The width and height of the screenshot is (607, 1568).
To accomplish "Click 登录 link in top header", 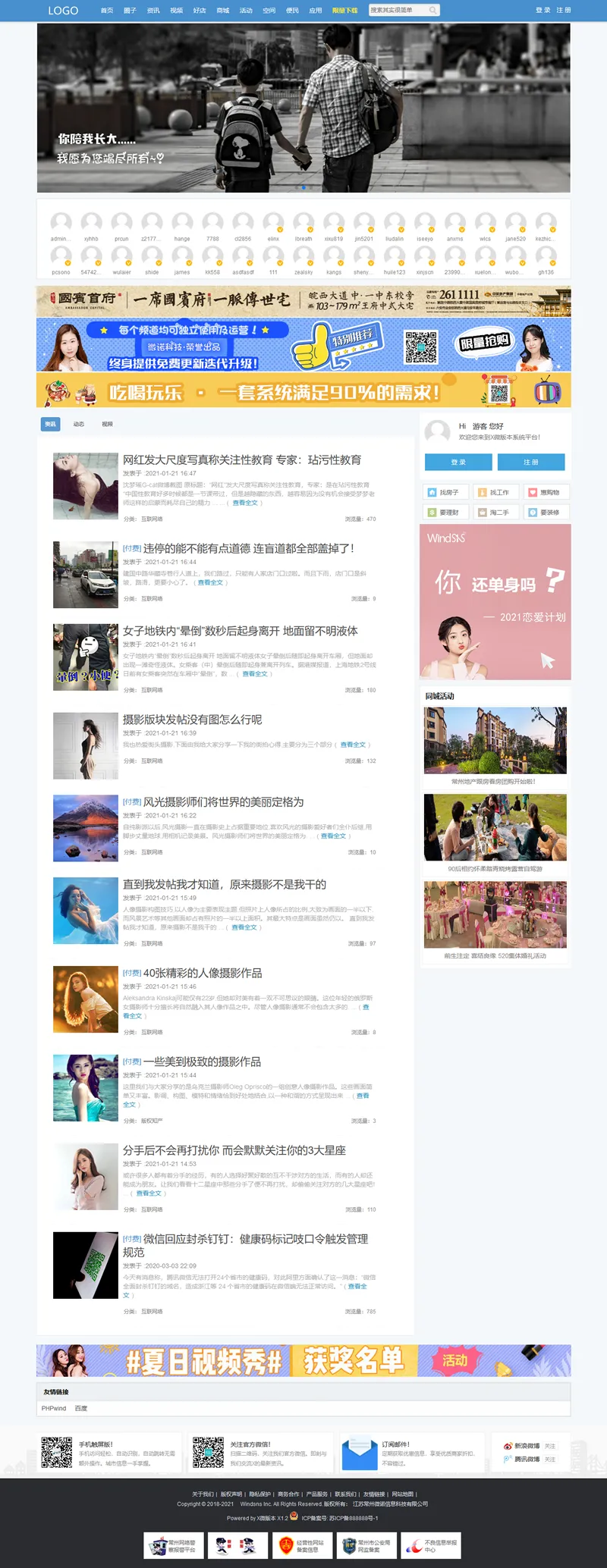I will point(543,11).
